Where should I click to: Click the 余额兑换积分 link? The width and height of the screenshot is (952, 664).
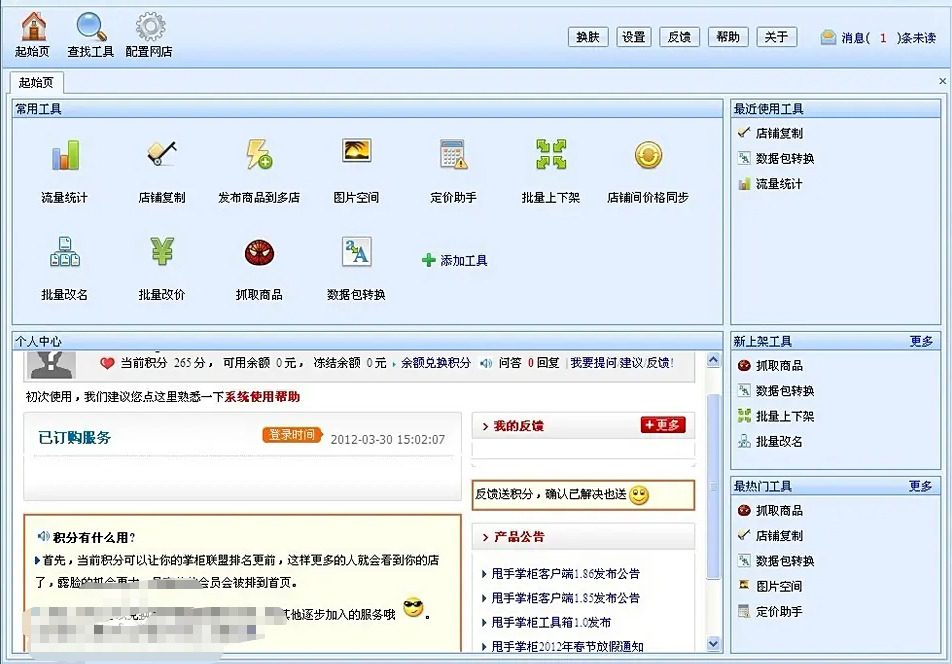(435, 362)
